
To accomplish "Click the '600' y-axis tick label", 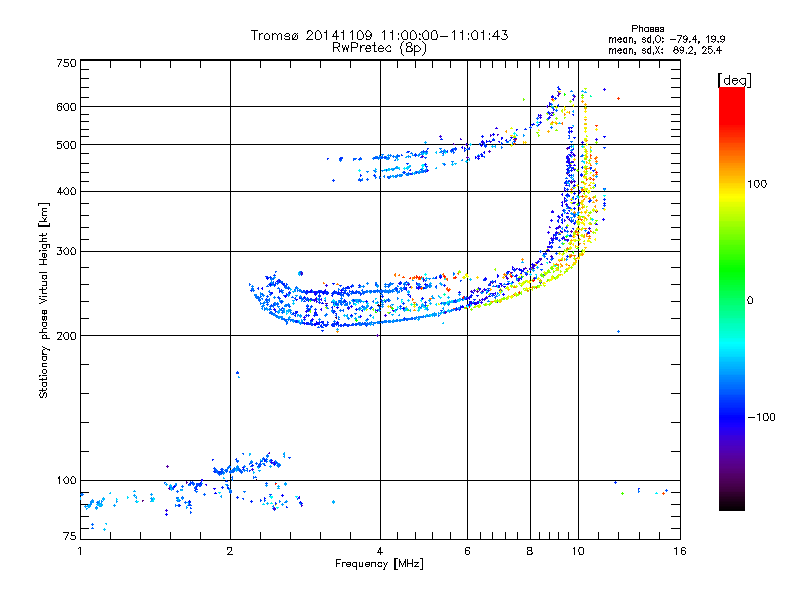I will tap(66, 107).
